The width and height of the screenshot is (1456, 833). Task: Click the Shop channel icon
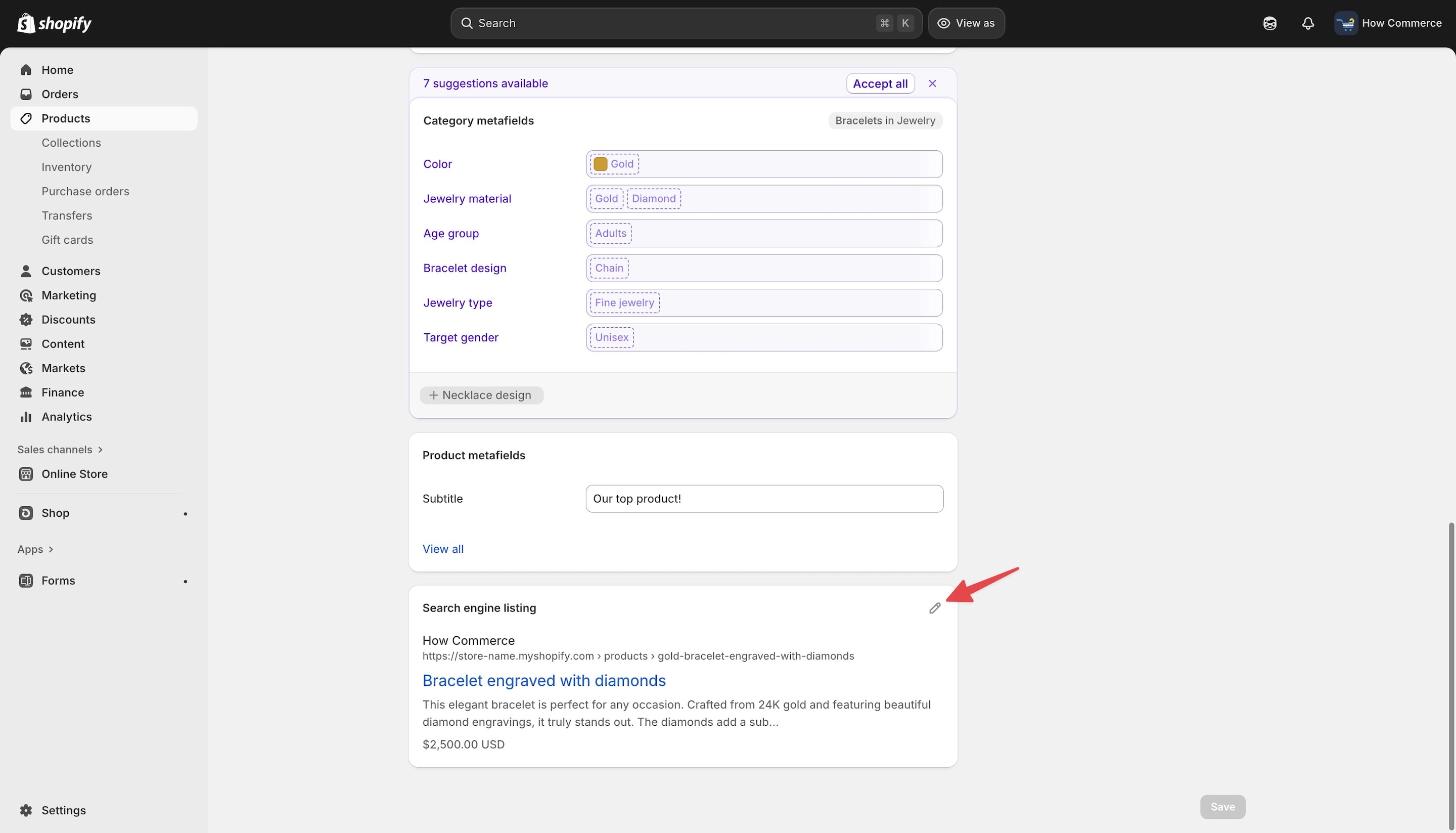26,513
